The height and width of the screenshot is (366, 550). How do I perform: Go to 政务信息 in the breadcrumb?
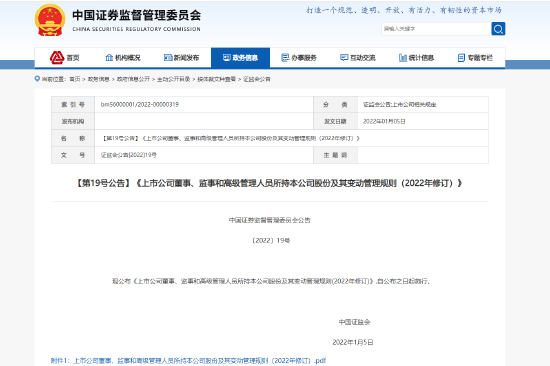tap(99, 79)
